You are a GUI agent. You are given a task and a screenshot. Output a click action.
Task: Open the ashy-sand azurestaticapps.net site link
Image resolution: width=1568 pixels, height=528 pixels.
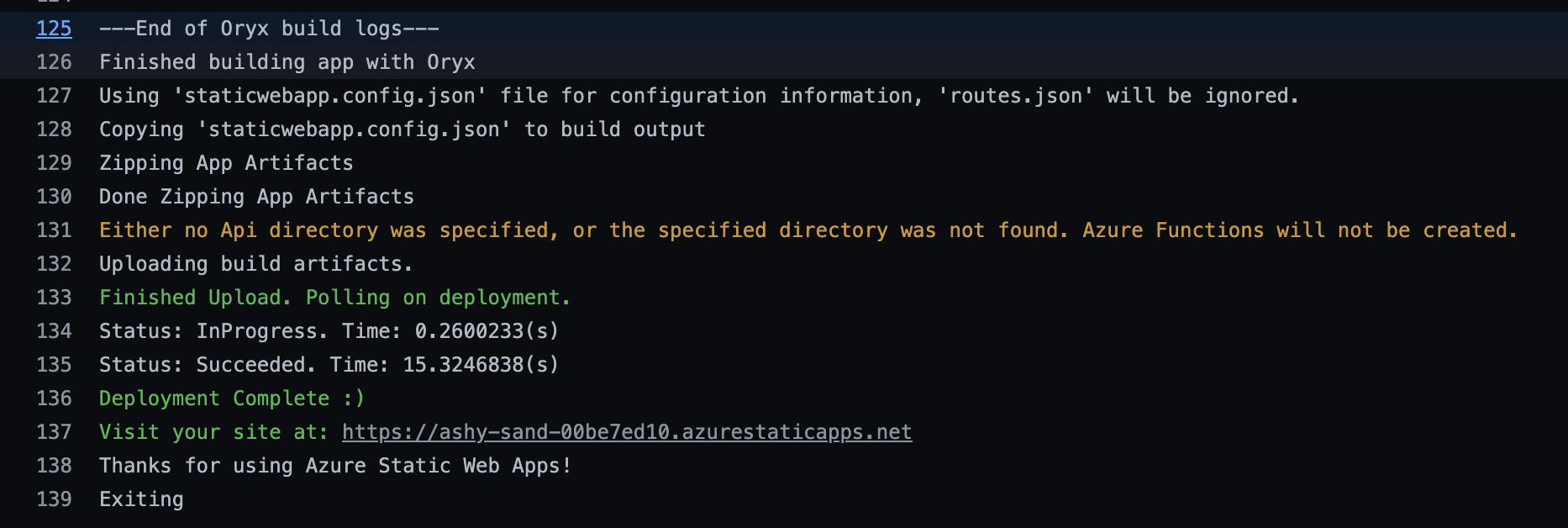point(627,432)
